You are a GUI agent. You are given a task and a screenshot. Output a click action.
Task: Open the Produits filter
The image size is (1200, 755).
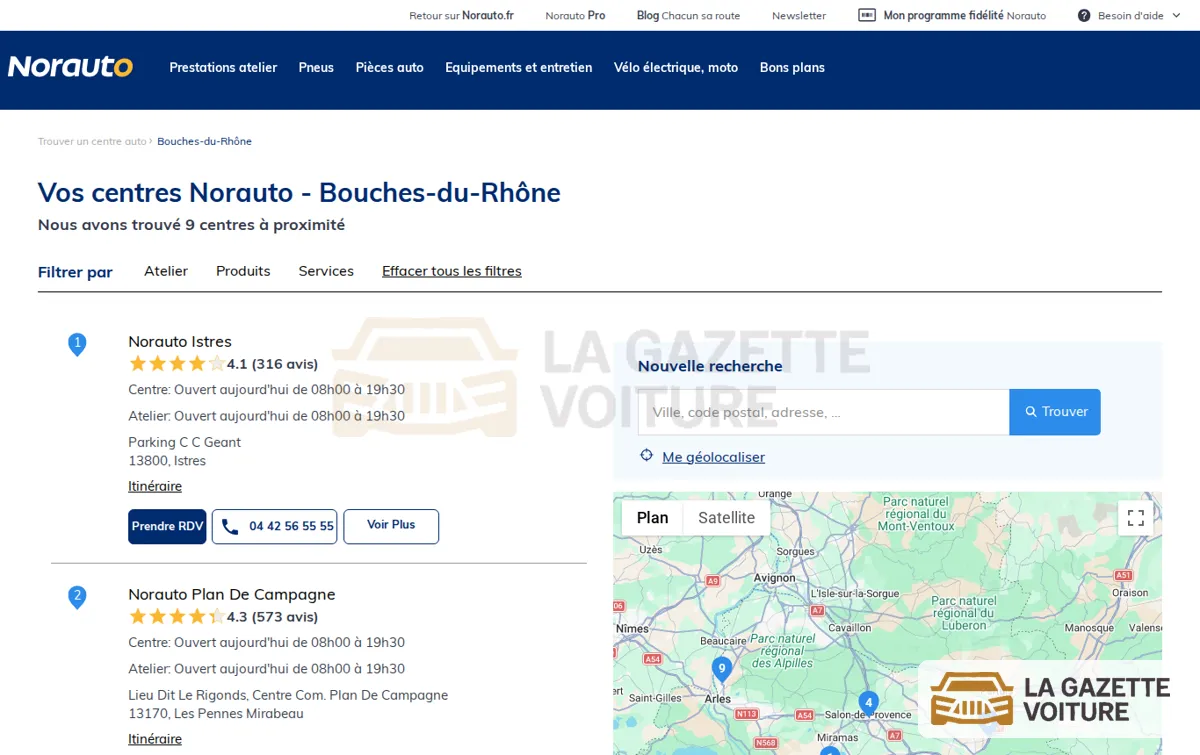[243, 271]
